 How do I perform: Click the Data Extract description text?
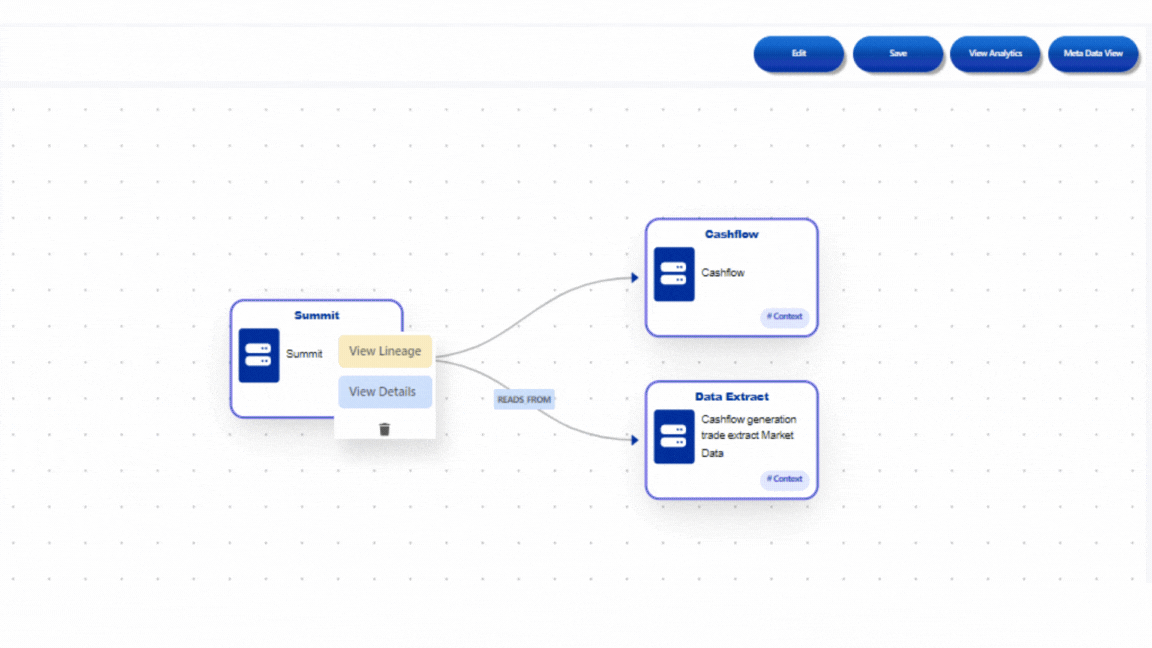pos(748,436)
